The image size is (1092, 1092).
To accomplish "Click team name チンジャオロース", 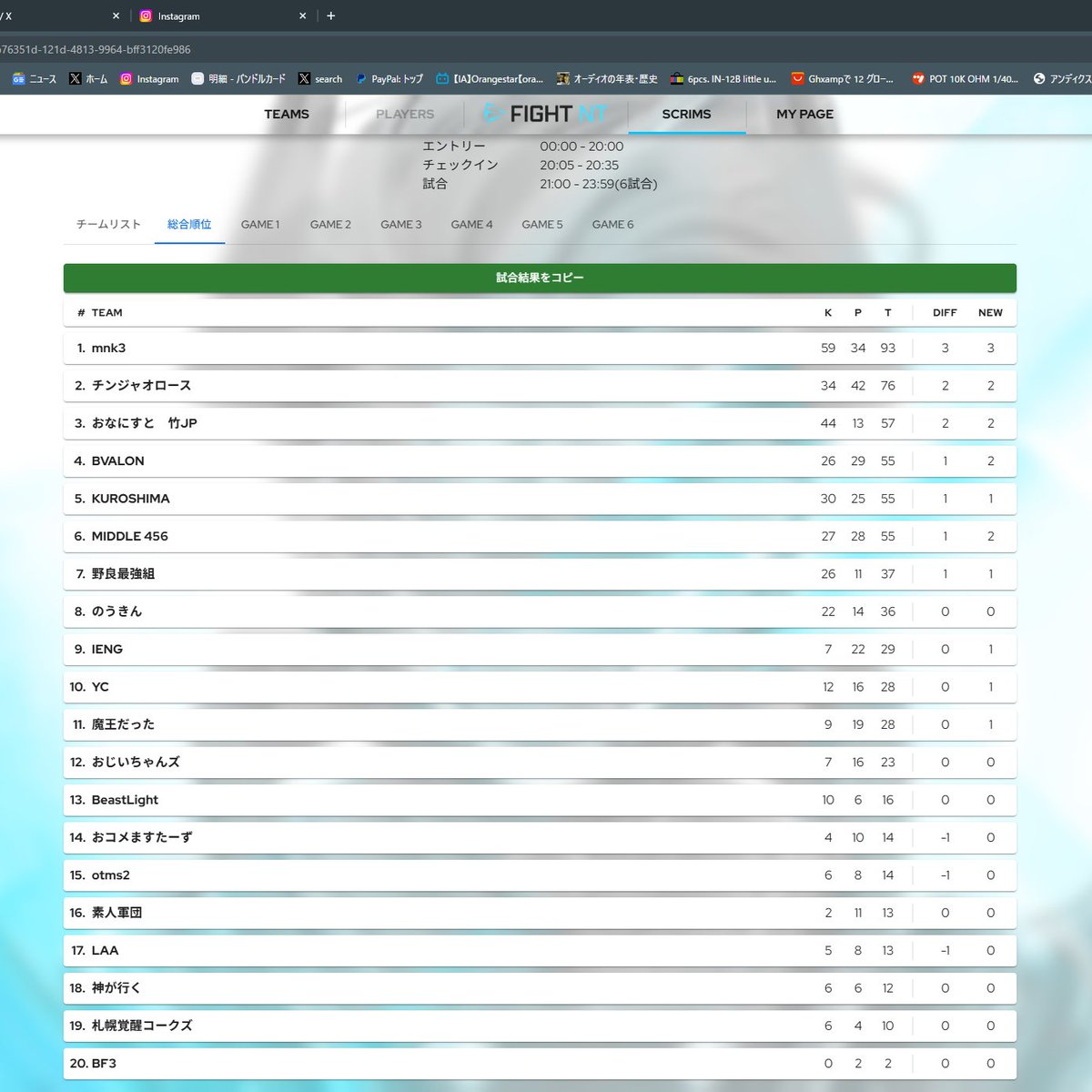I will (x=141, y=386).
